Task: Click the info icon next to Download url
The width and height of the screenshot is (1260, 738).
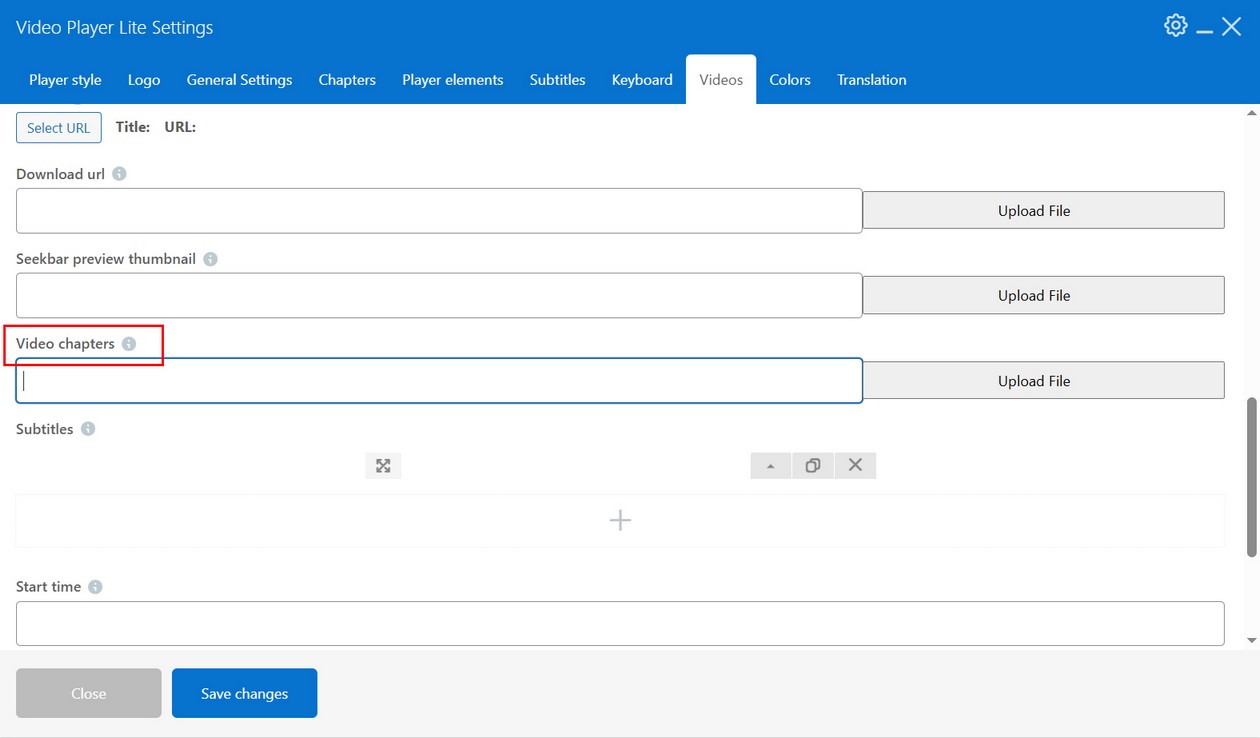Action: click(x=119, y=174)
